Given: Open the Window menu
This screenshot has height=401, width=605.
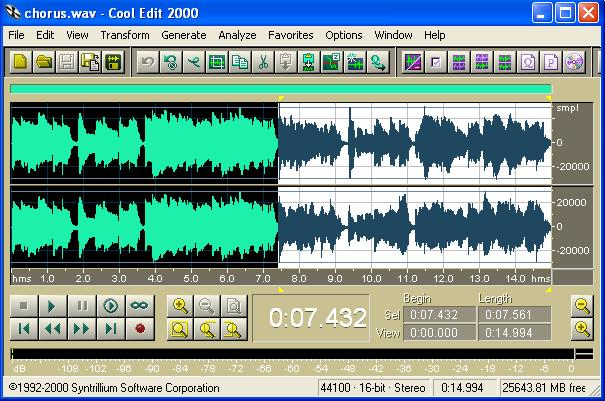Looking at the screenshot, I should 393,35.
